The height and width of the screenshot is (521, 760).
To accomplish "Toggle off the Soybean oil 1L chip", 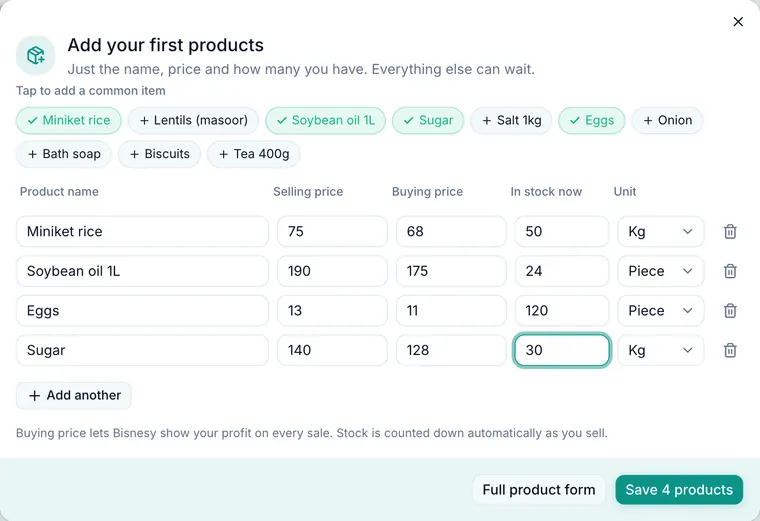I will pos(325,121).
